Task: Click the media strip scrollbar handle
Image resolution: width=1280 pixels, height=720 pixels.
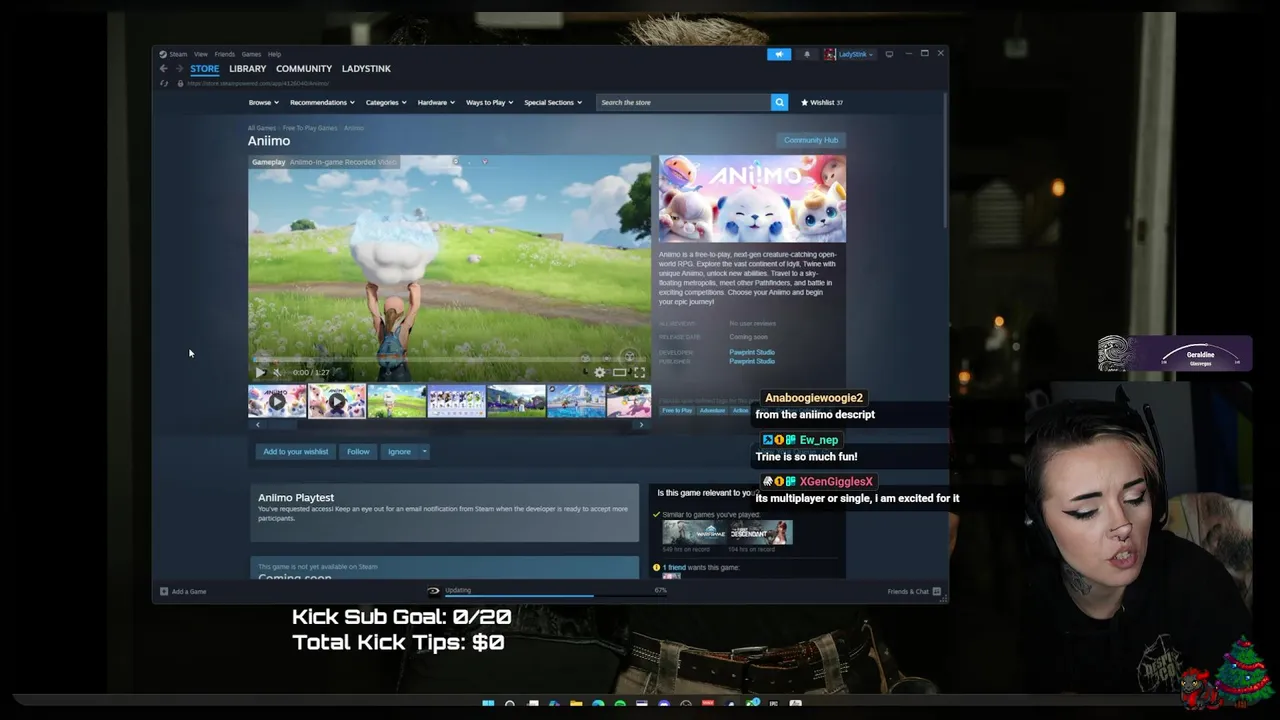Action: [x=282, y=424]
